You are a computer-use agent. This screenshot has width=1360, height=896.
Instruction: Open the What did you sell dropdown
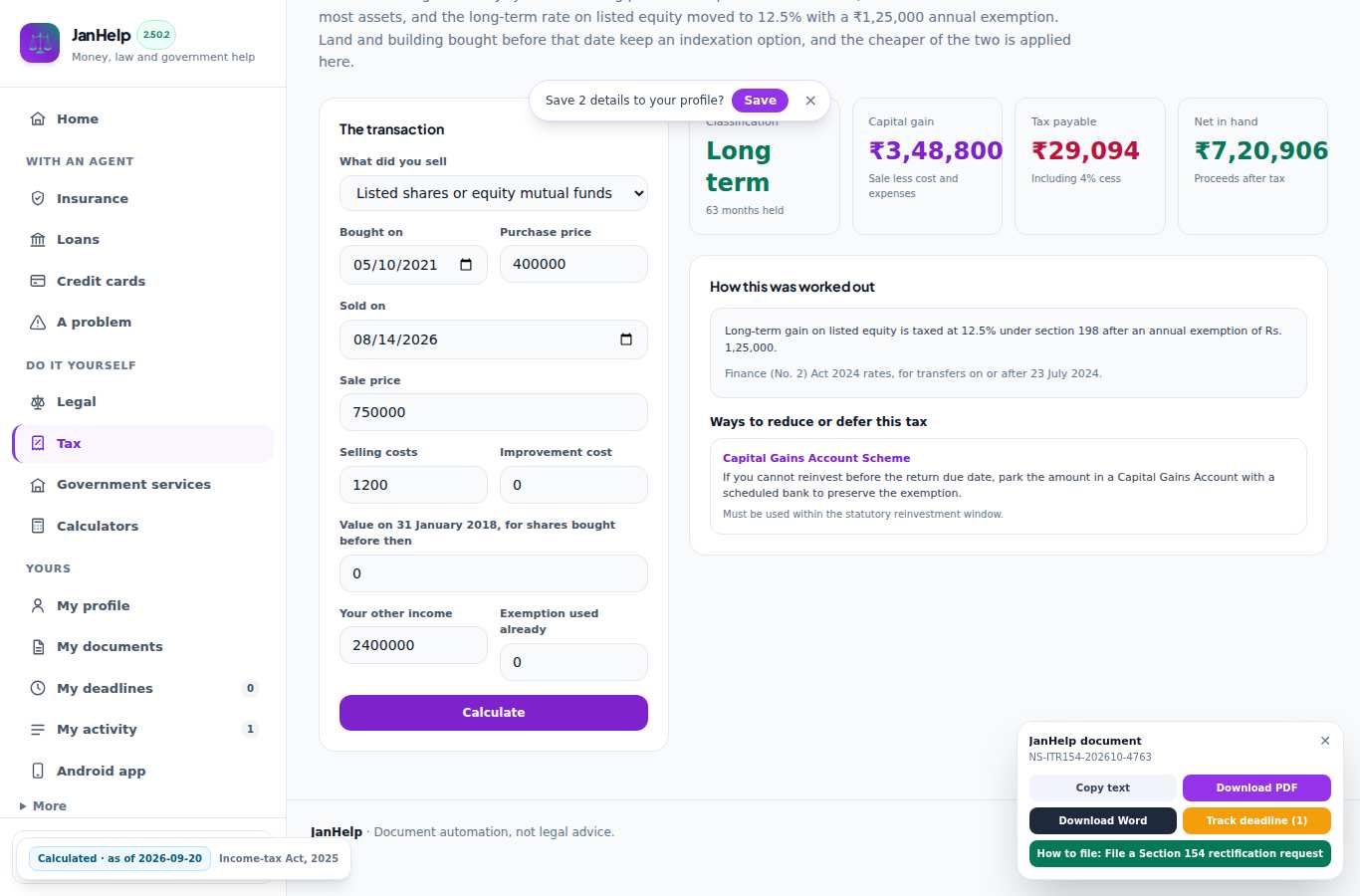tap(494, 193)
